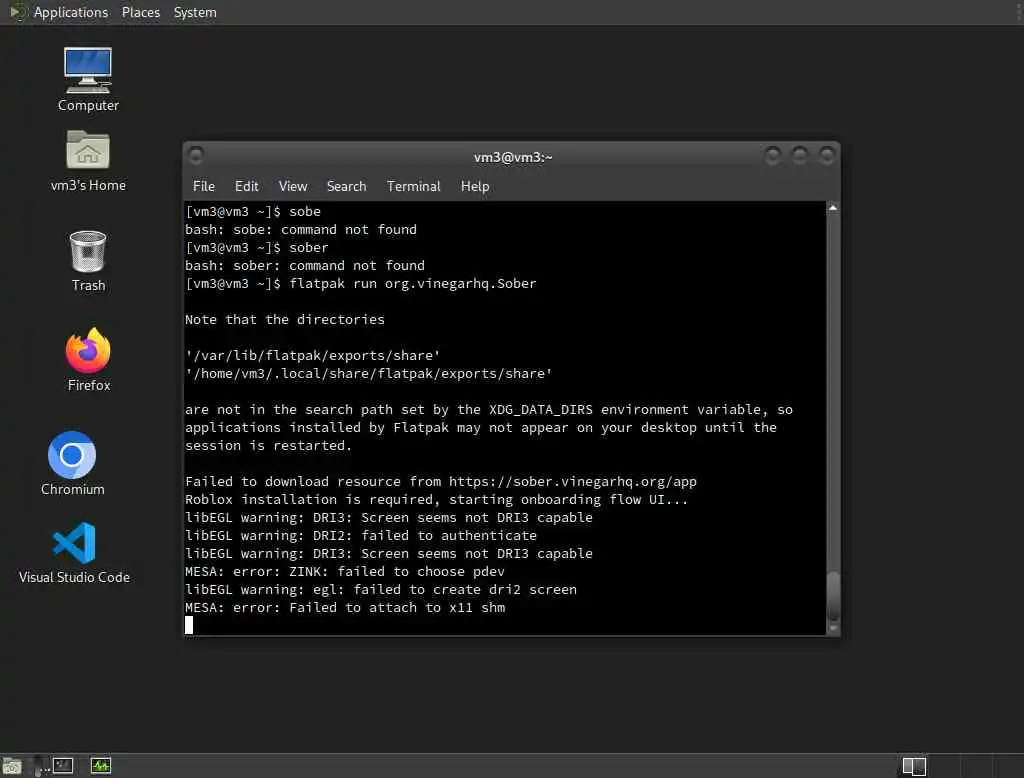The image size is (1024, 778).
Task: Click 'Note that the directories' line
Action: (285, 319)
